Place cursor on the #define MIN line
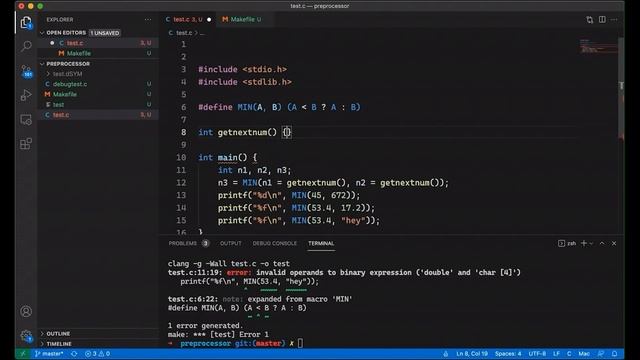 click(x=279, y=107)
